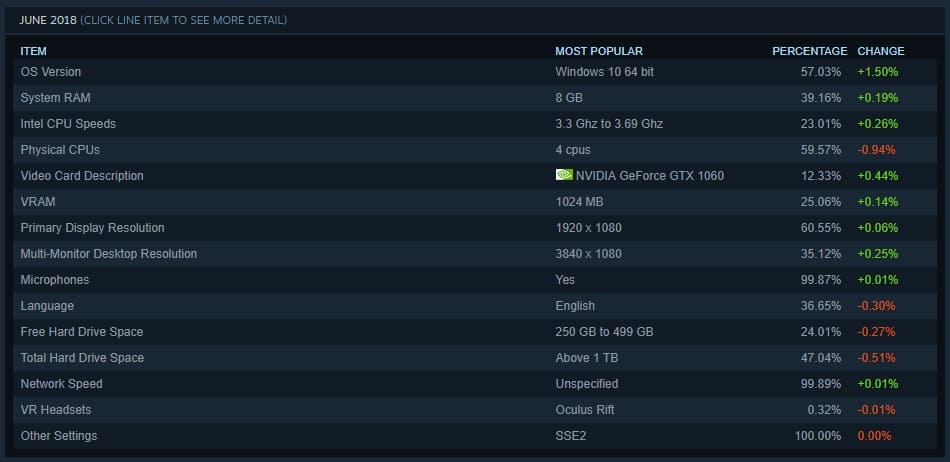
Task: Select the Network Speed row
Action: 474,384
